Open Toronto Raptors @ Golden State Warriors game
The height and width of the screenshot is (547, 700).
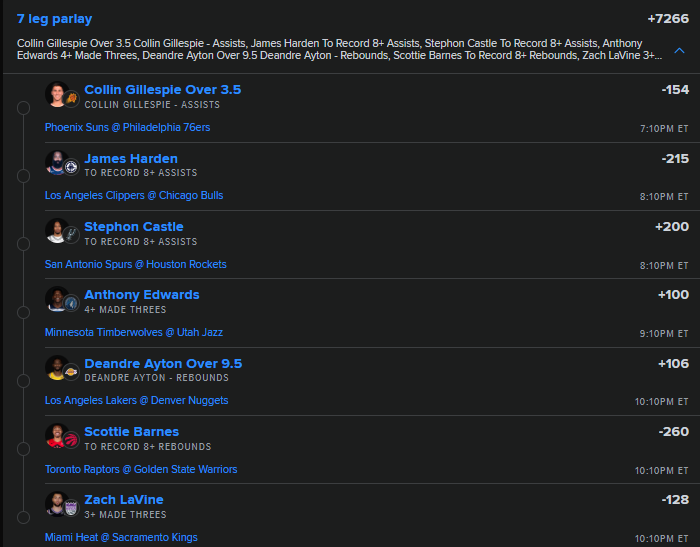(x=141, y=469)
